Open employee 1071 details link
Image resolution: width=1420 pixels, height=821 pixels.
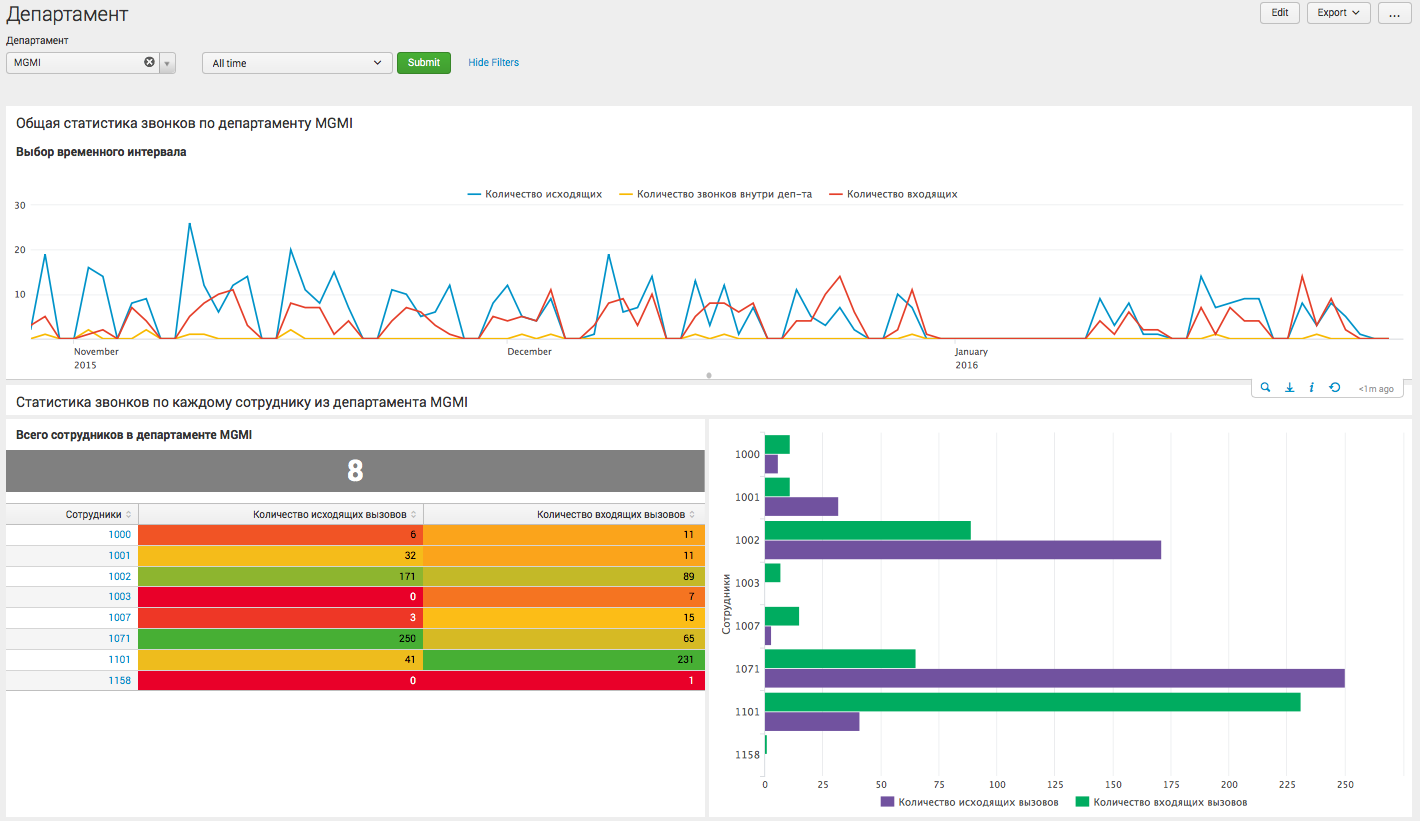click(119, 638)
